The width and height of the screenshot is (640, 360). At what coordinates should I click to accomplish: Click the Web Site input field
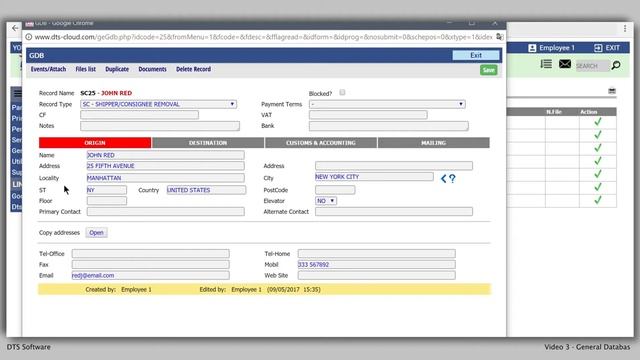click(x=376, y=276)
